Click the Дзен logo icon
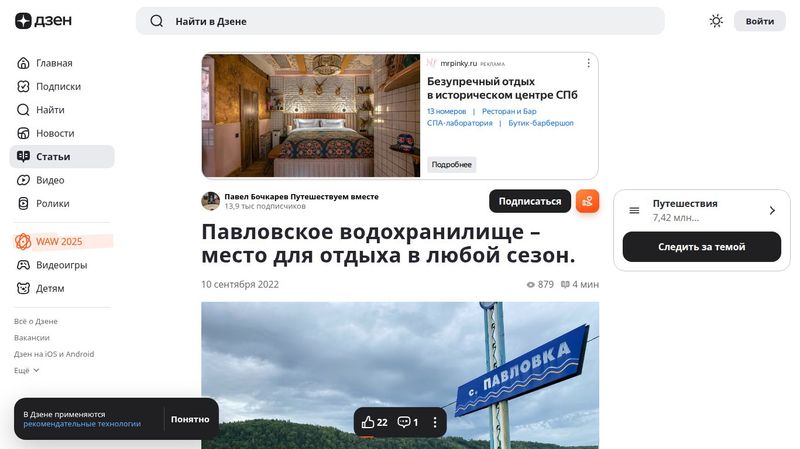Image resolution: width=800 pixels, height=449 pixels. pyautogui.click(x=23, y=21)
